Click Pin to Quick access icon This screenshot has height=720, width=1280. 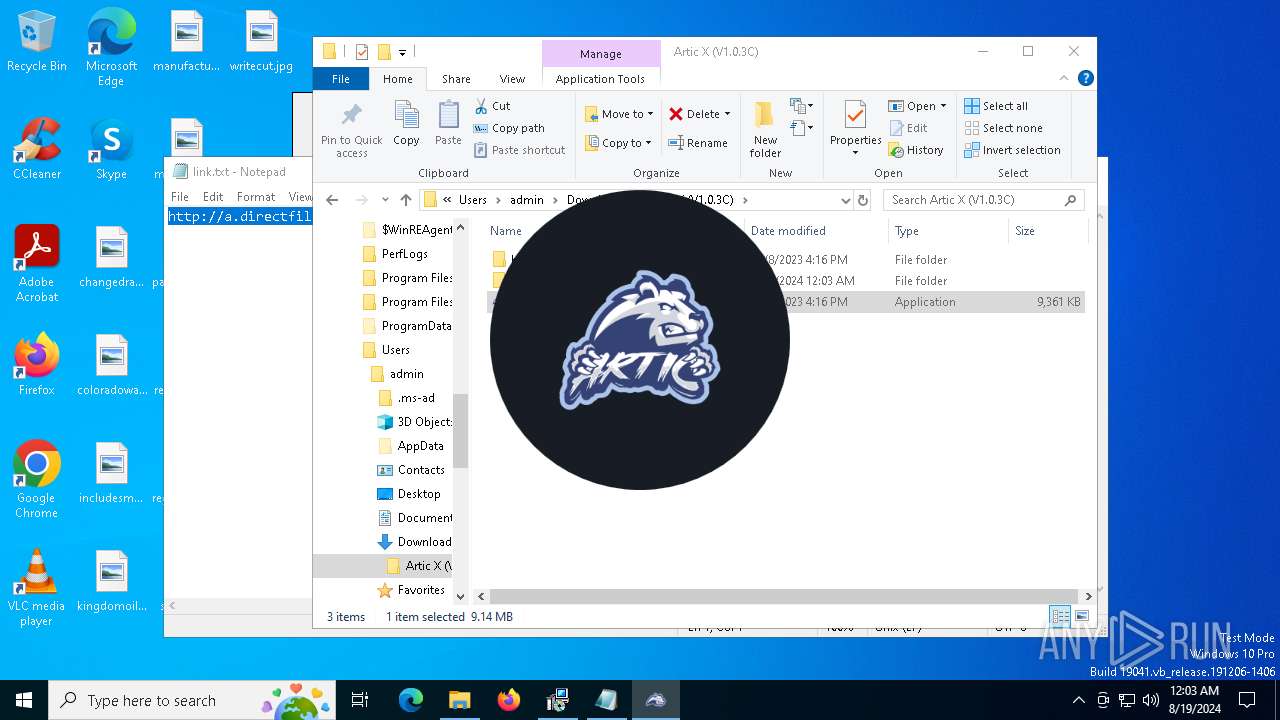pos(351,129)
